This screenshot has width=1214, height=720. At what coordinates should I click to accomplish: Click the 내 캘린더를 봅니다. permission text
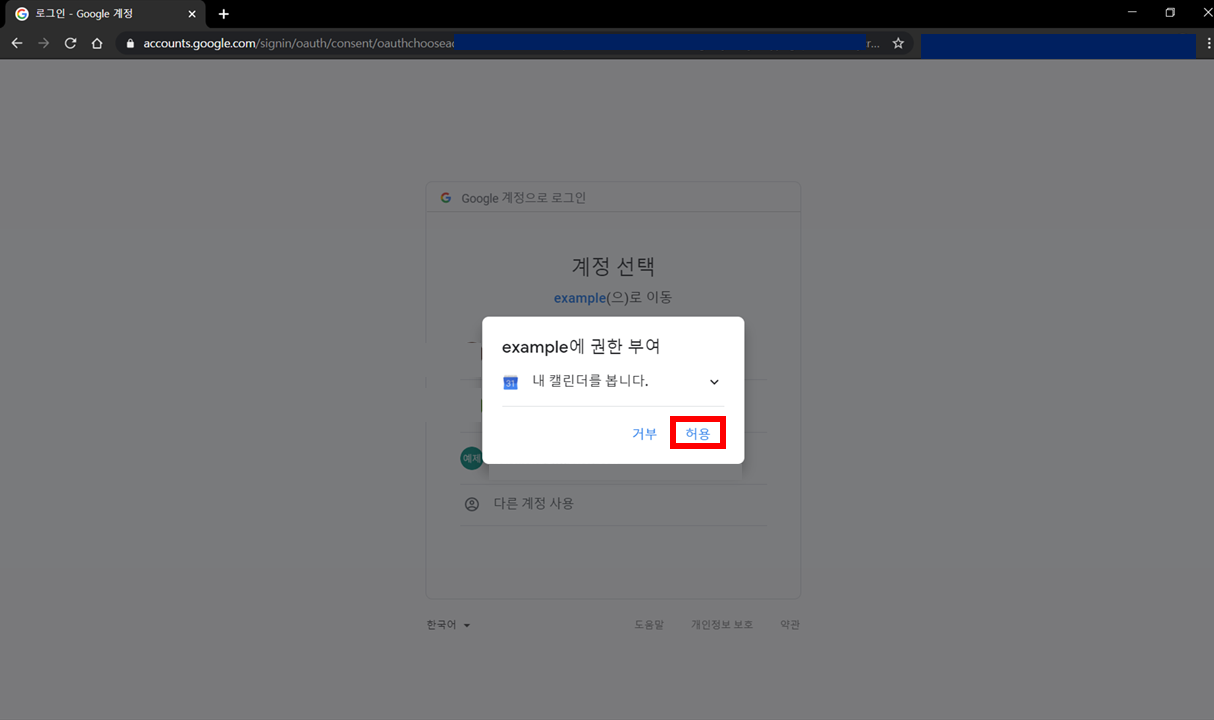[x=590, y=381]
